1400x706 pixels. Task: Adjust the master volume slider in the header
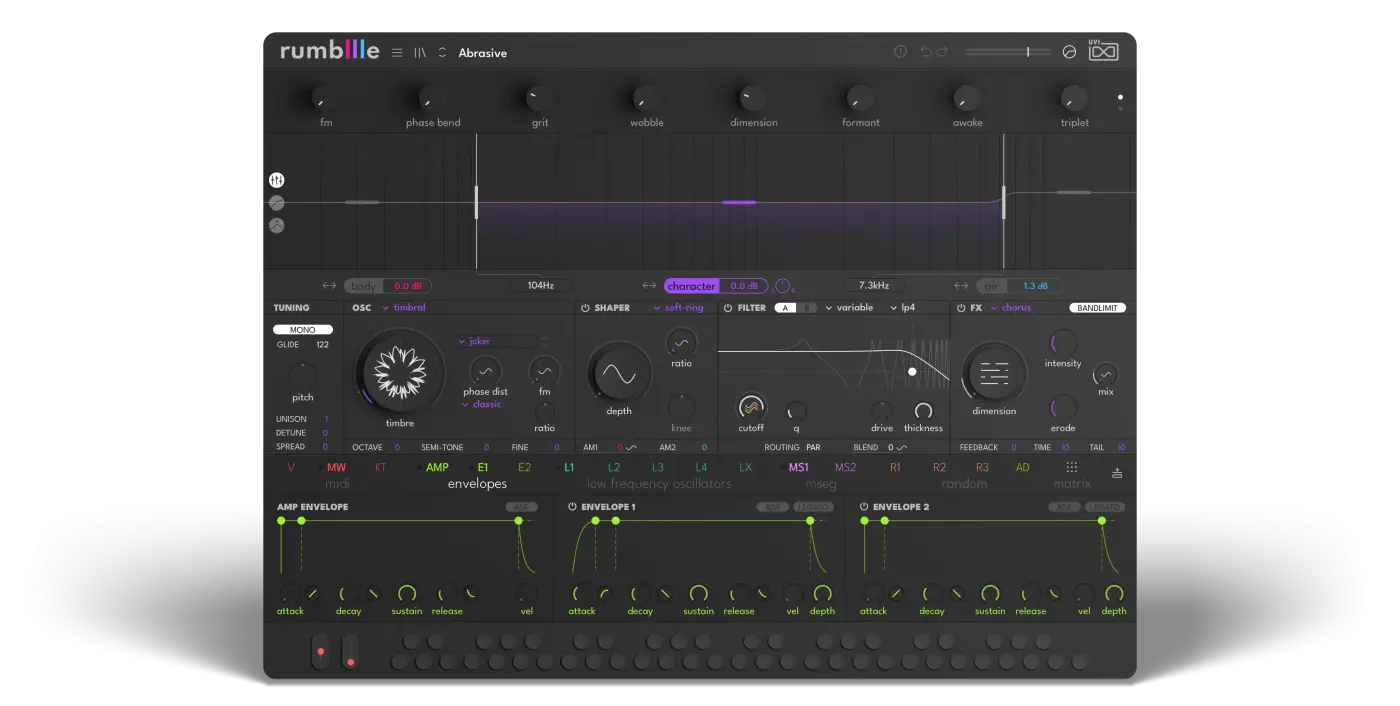tap(1008, 52)
